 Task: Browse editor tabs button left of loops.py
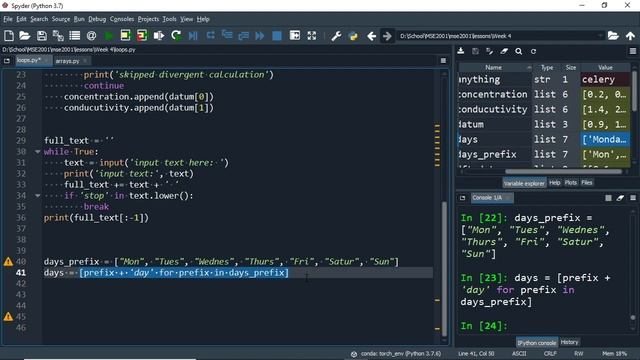pyautogui.click(x=7, y=61)
